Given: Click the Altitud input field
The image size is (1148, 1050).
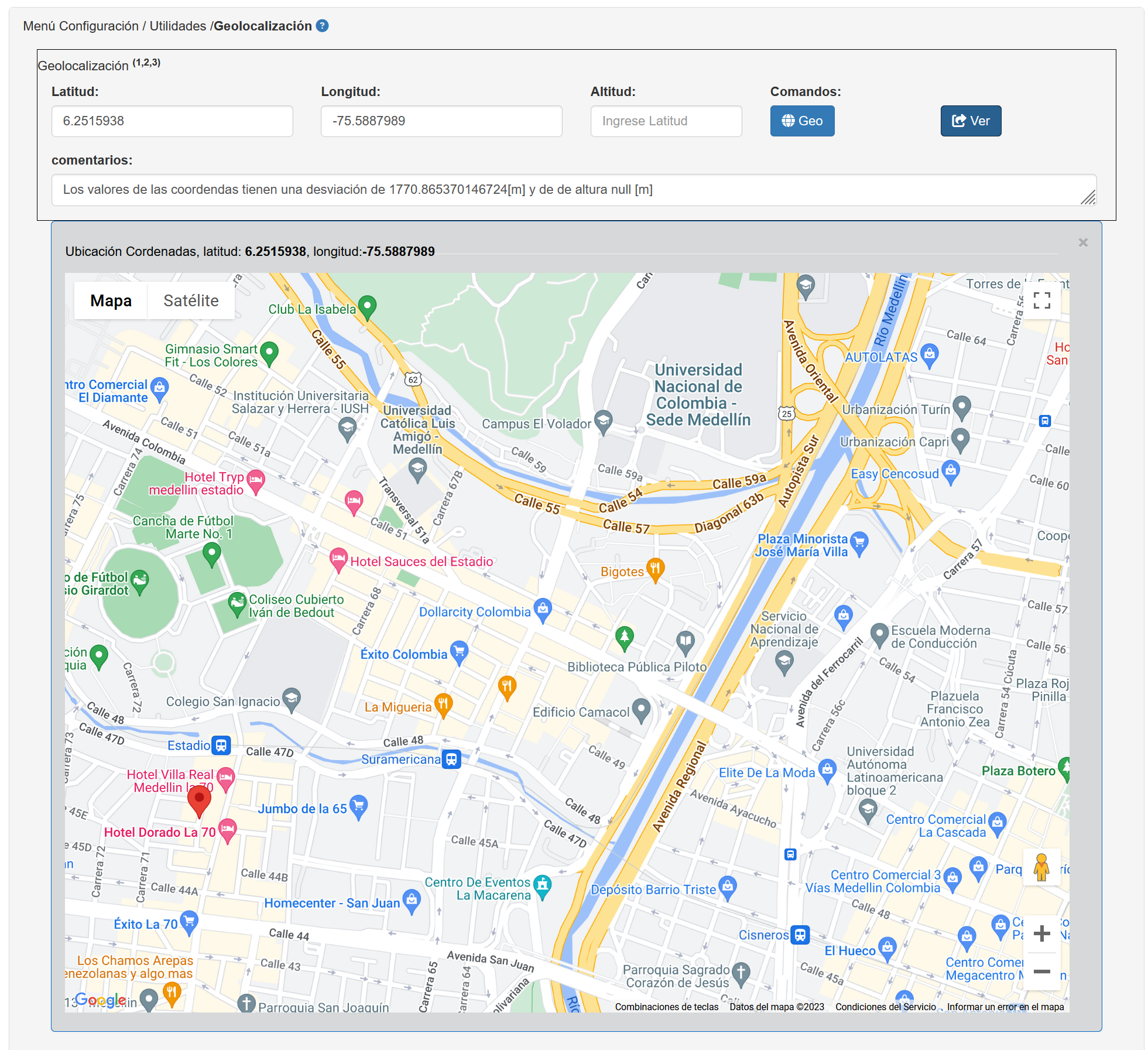Looking at the screenshot, I should (666, 121).
